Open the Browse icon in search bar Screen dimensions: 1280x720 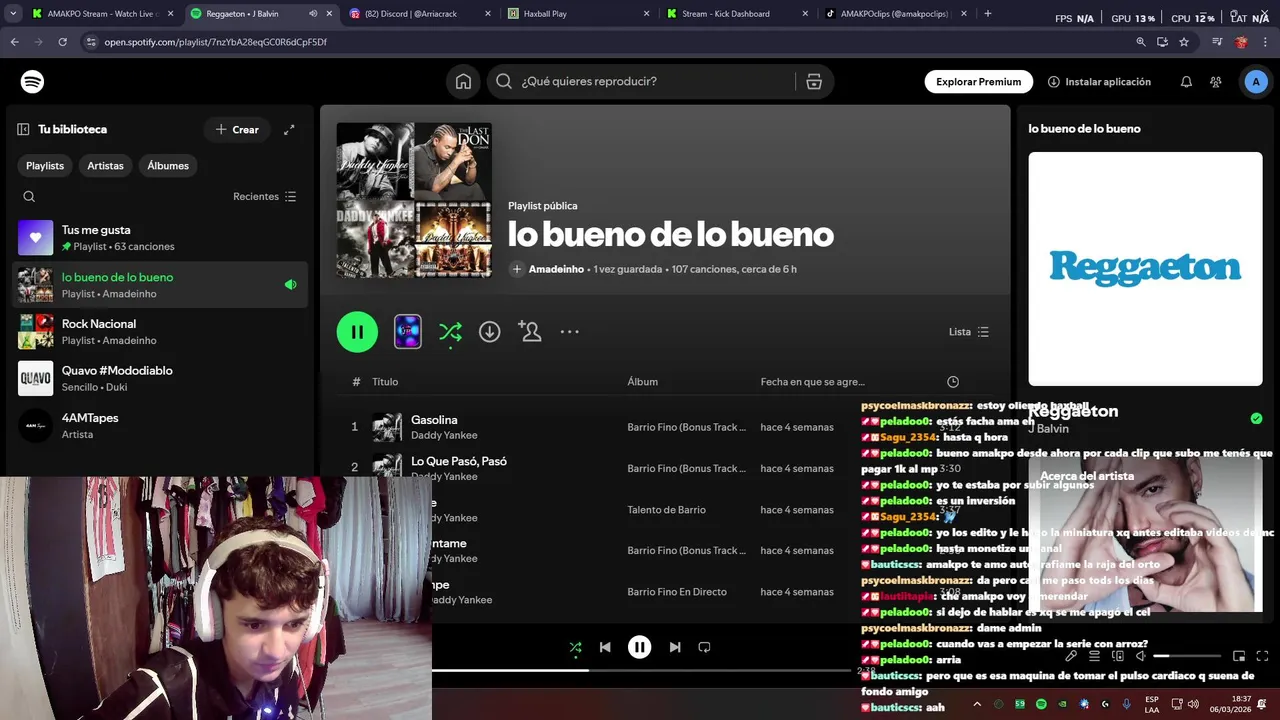(814, 82)
